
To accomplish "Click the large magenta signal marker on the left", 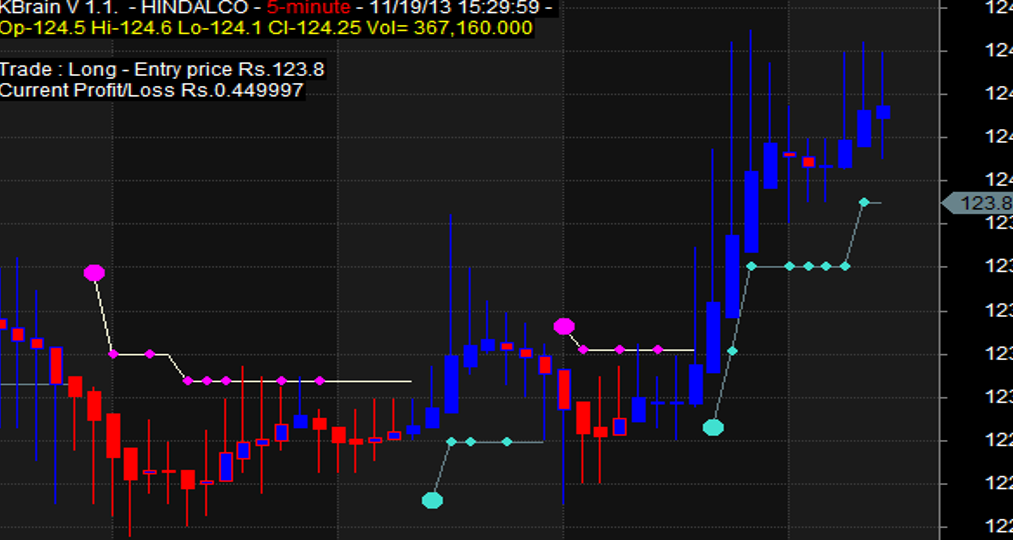I will [94, 273].
